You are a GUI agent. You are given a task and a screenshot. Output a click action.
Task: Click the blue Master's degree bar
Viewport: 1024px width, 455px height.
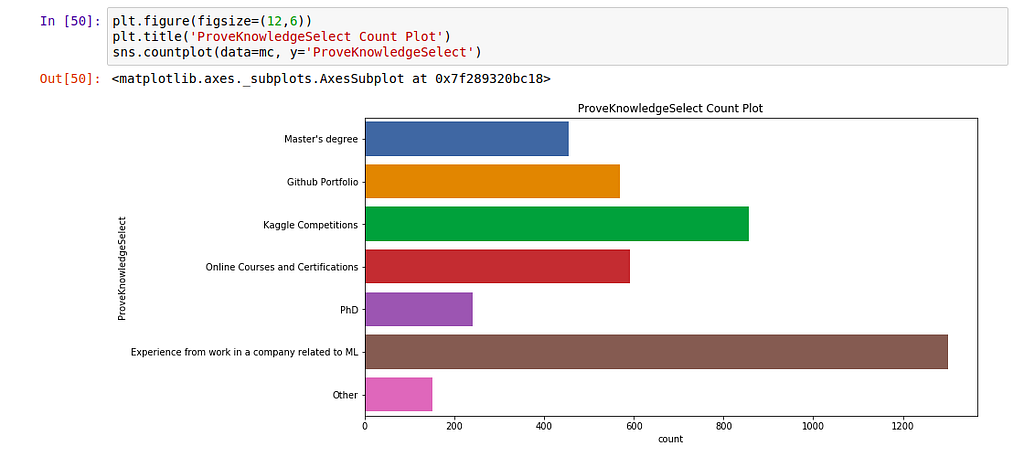(x=467, y=138)
